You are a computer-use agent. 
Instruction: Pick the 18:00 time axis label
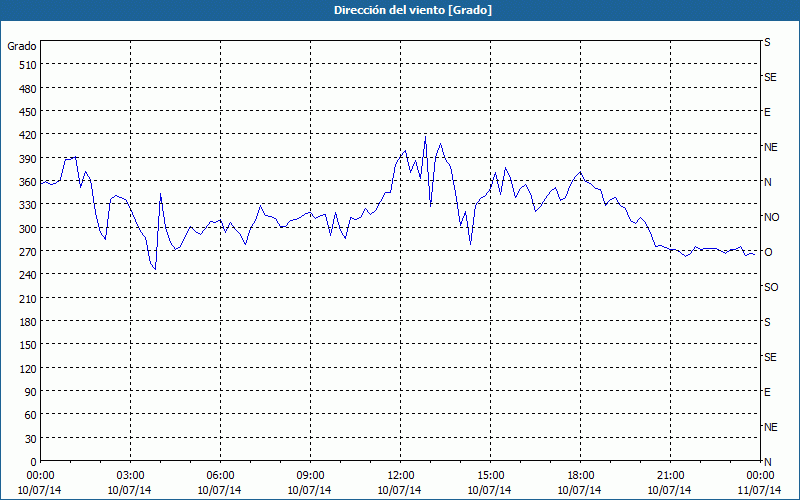pos(581,476)
